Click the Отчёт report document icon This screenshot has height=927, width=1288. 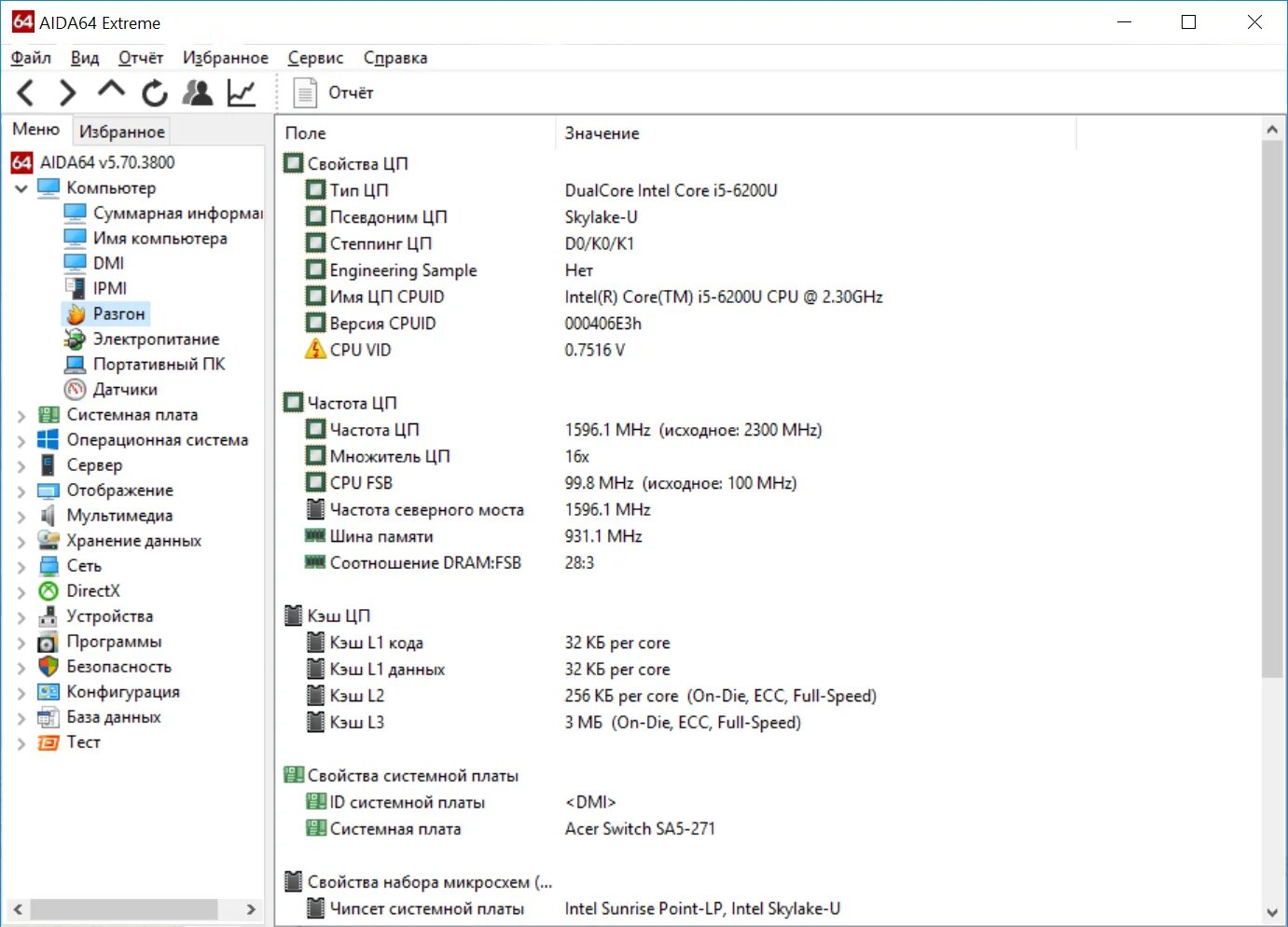point(305,92)
